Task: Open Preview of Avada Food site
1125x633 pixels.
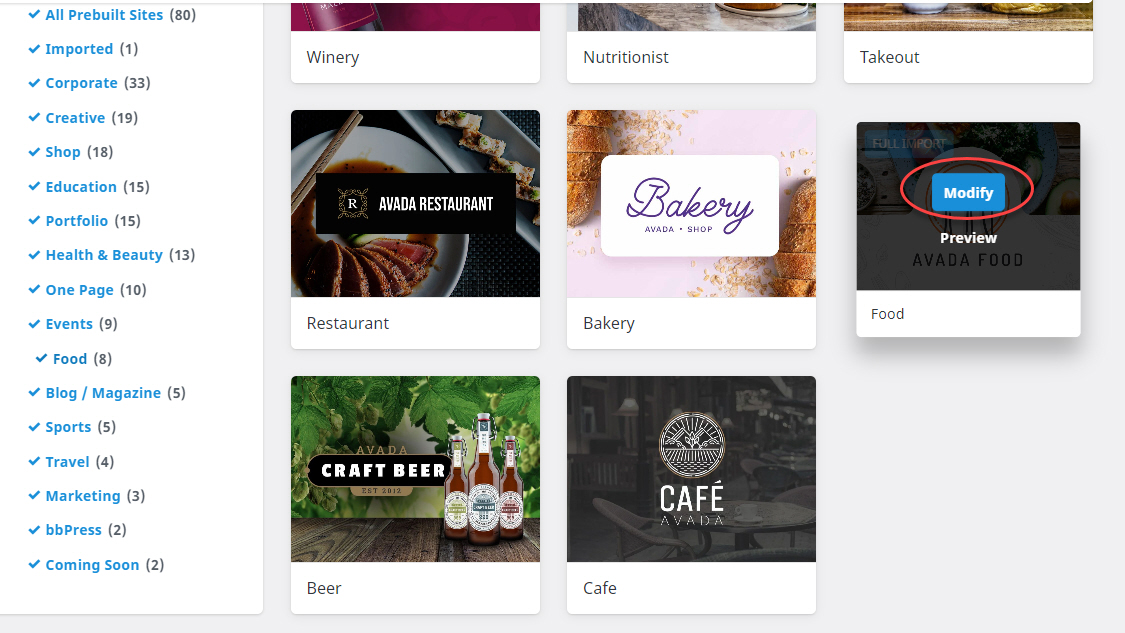Action: click(968, 238)
